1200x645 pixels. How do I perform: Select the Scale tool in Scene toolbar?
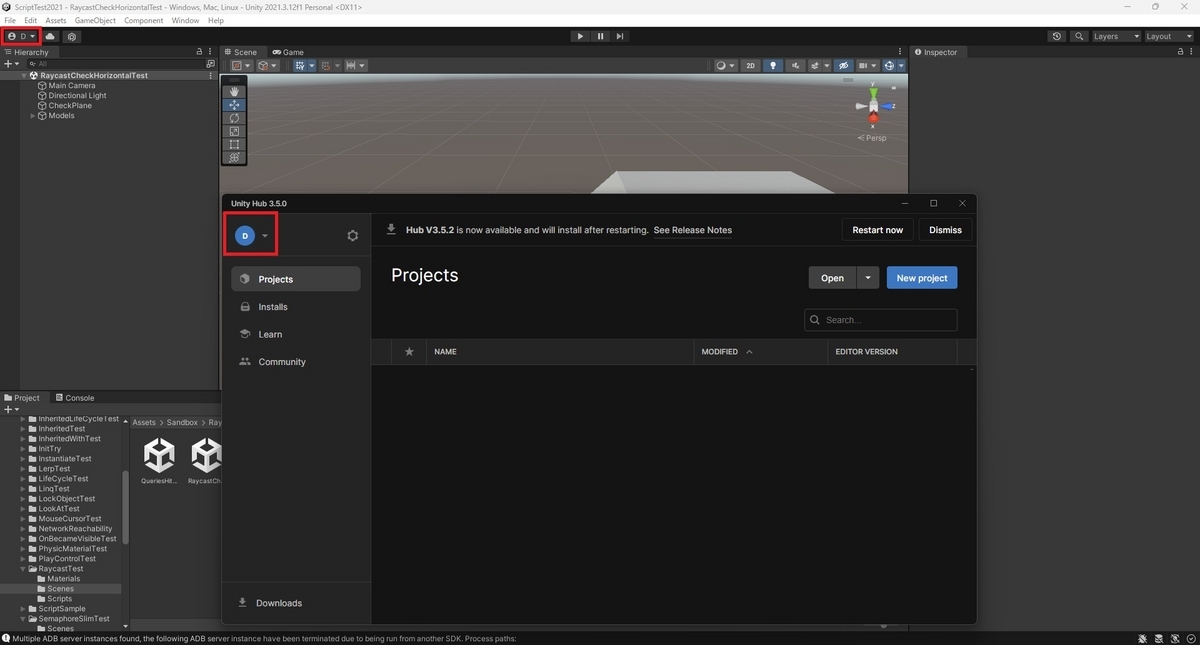[x=234, y=131]
